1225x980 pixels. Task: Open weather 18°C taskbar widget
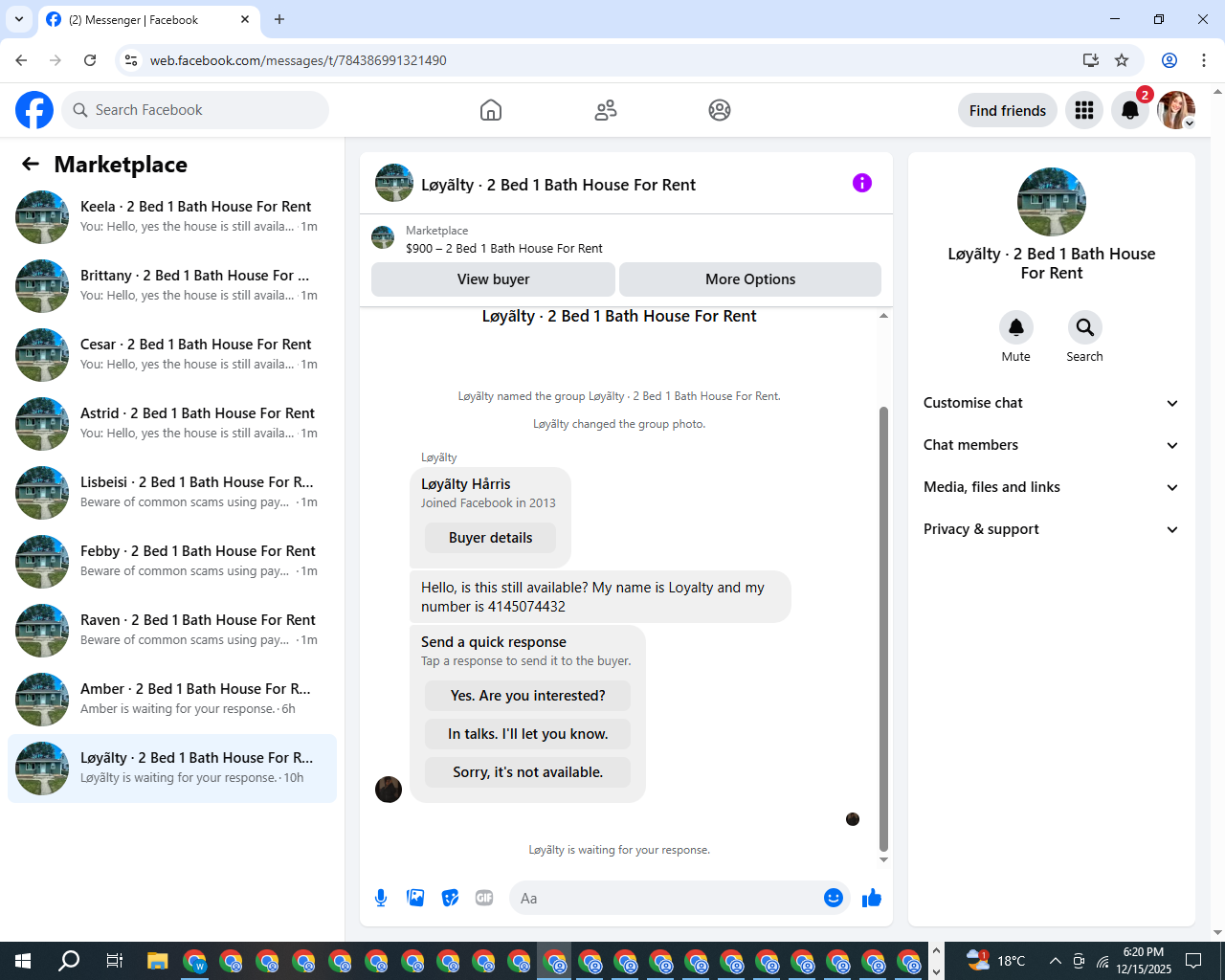[995, 961]
